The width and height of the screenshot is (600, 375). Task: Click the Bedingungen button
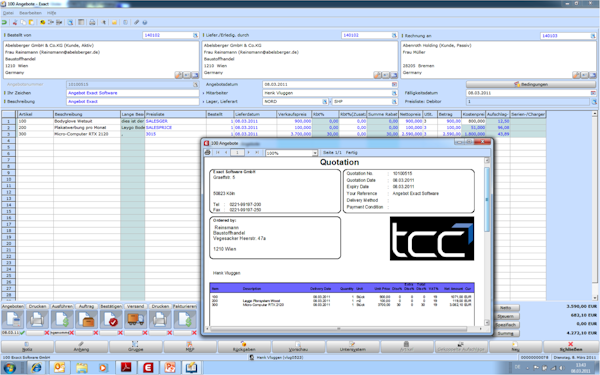(x=531, y=84)
